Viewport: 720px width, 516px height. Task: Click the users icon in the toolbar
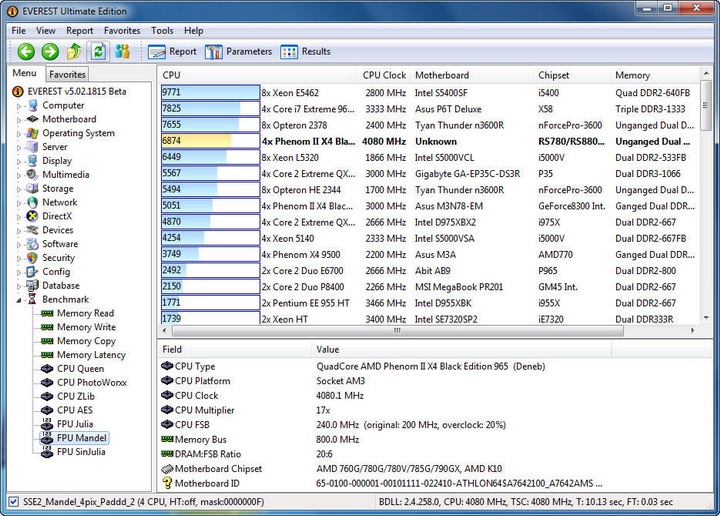click(121, 52)
